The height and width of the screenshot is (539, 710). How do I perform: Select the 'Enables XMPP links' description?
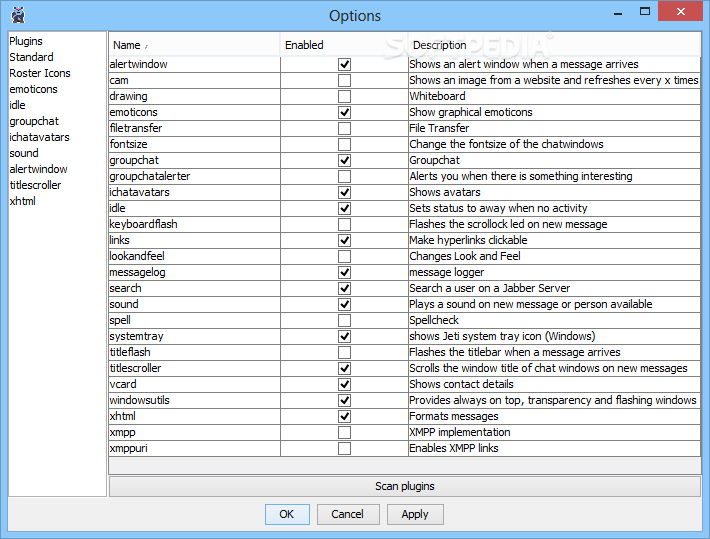coord(554,448)
